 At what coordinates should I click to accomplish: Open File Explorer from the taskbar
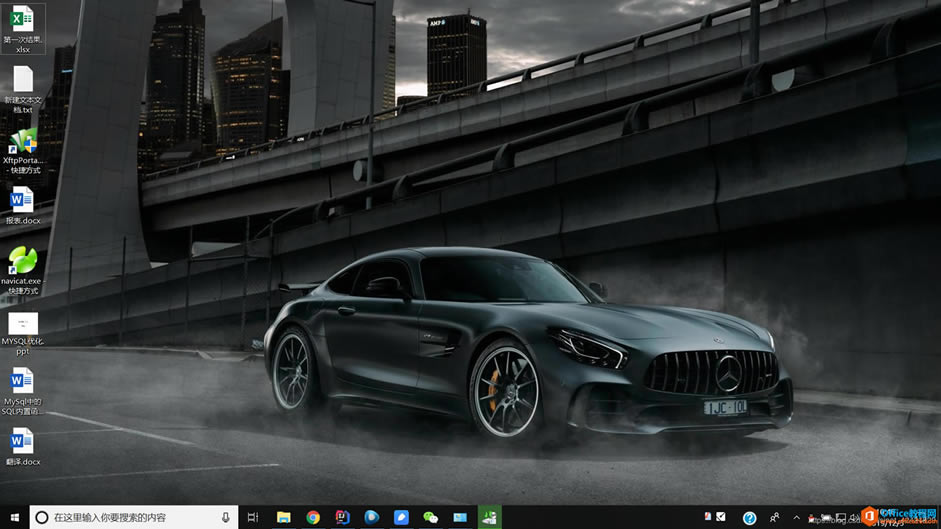click(x=283, y=517)
